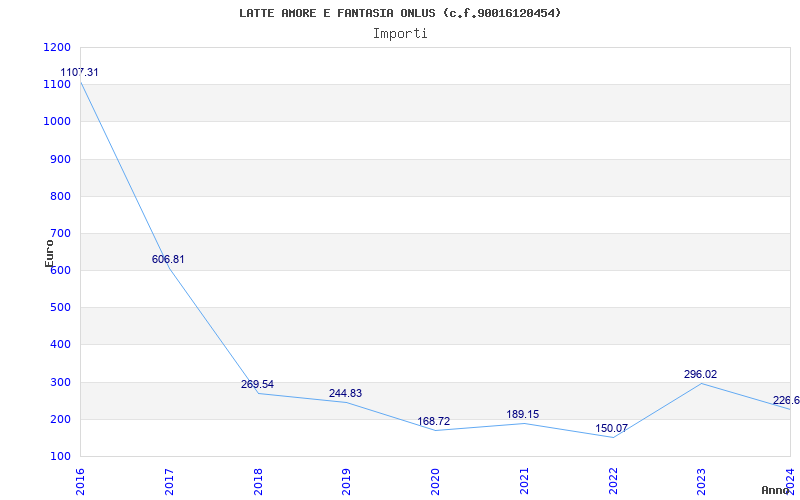This screenshot has width=800, height=500.
Task: Click the data label 606.81
Action: click(168, 259)
